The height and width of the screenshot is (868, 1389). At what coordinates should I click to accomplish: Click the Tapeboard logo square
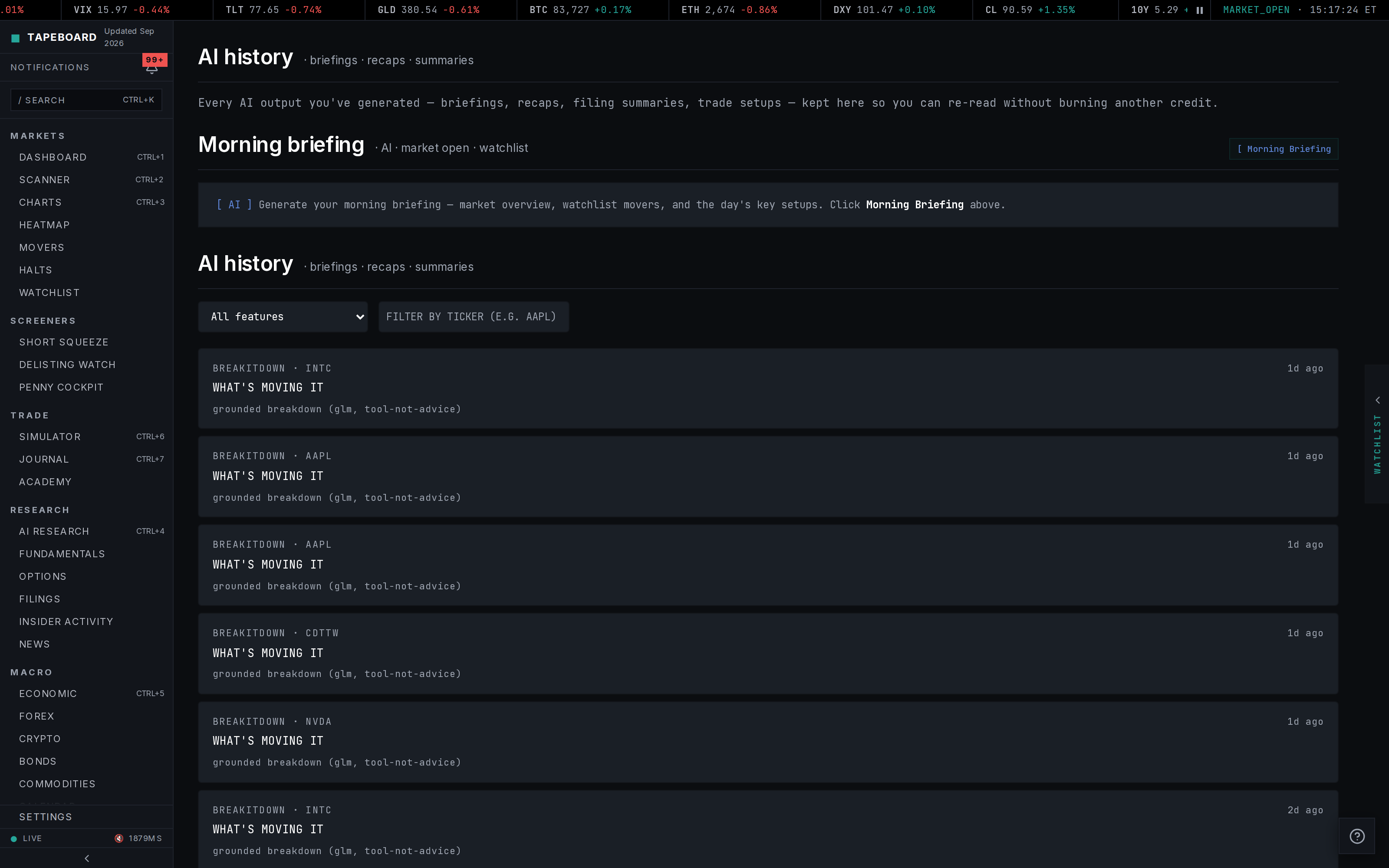(16, 38)
